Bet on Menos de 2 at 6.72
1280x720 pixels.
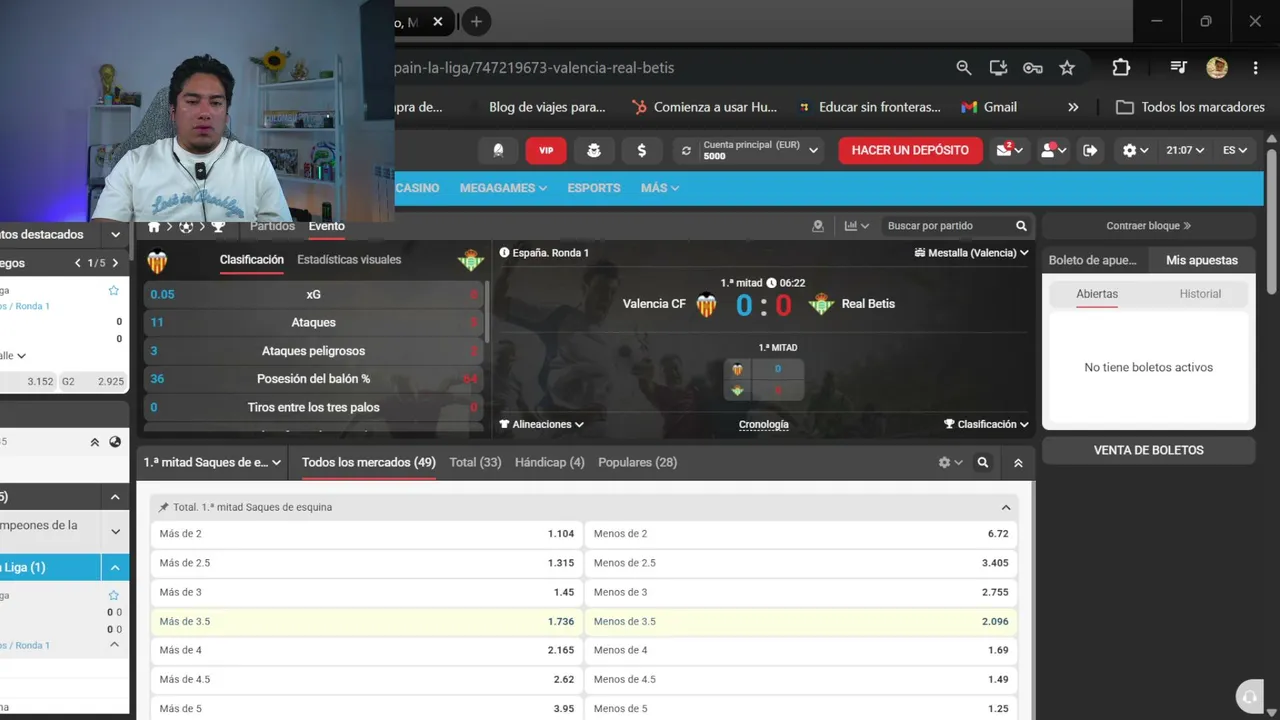pyautogui.click(x=801, y=534)
